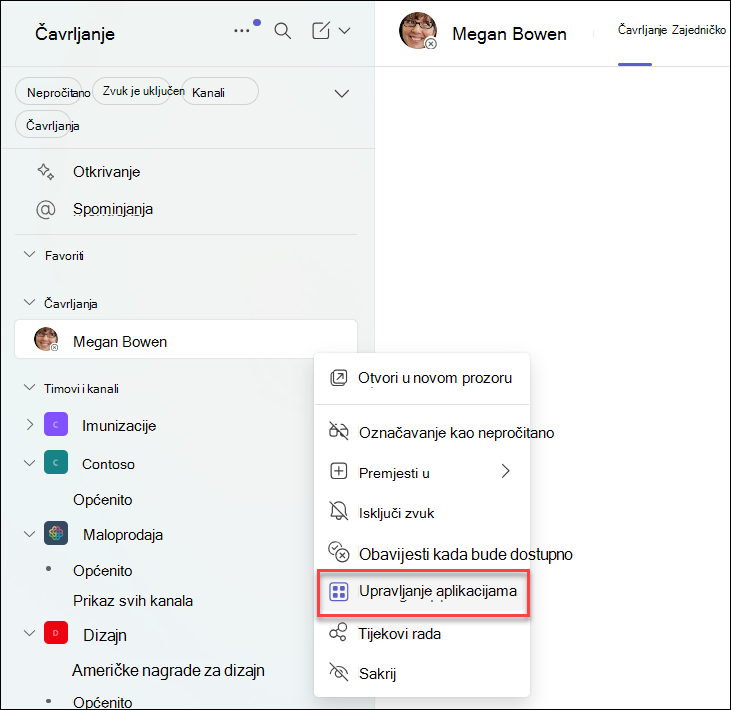The width and height of the screenshot is (731, 710).
Task: Open the Premjesti u submenu
Action: click(x=422, y=473)
